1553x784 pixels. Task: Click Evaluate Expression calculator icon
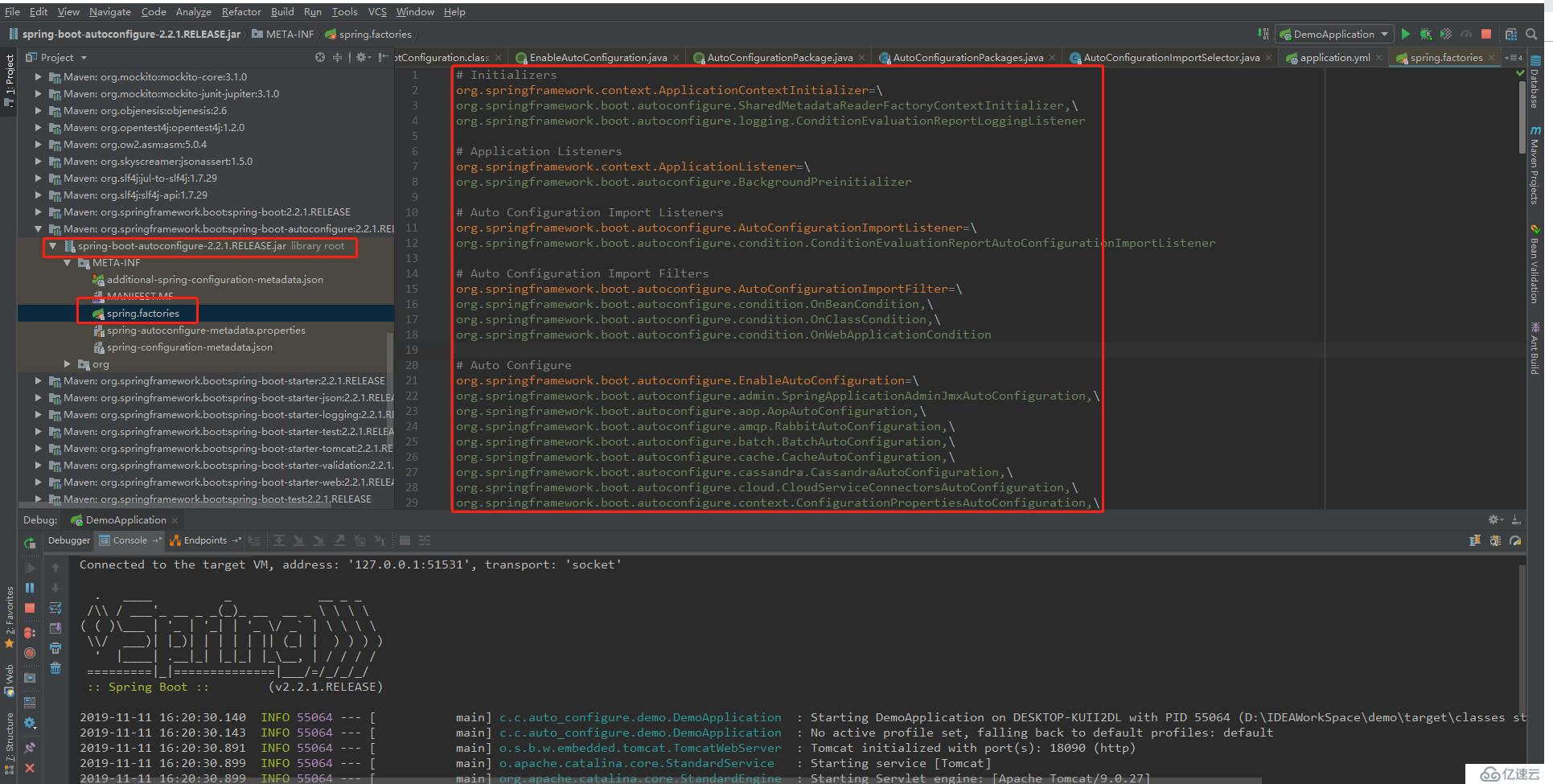[405, 540]
